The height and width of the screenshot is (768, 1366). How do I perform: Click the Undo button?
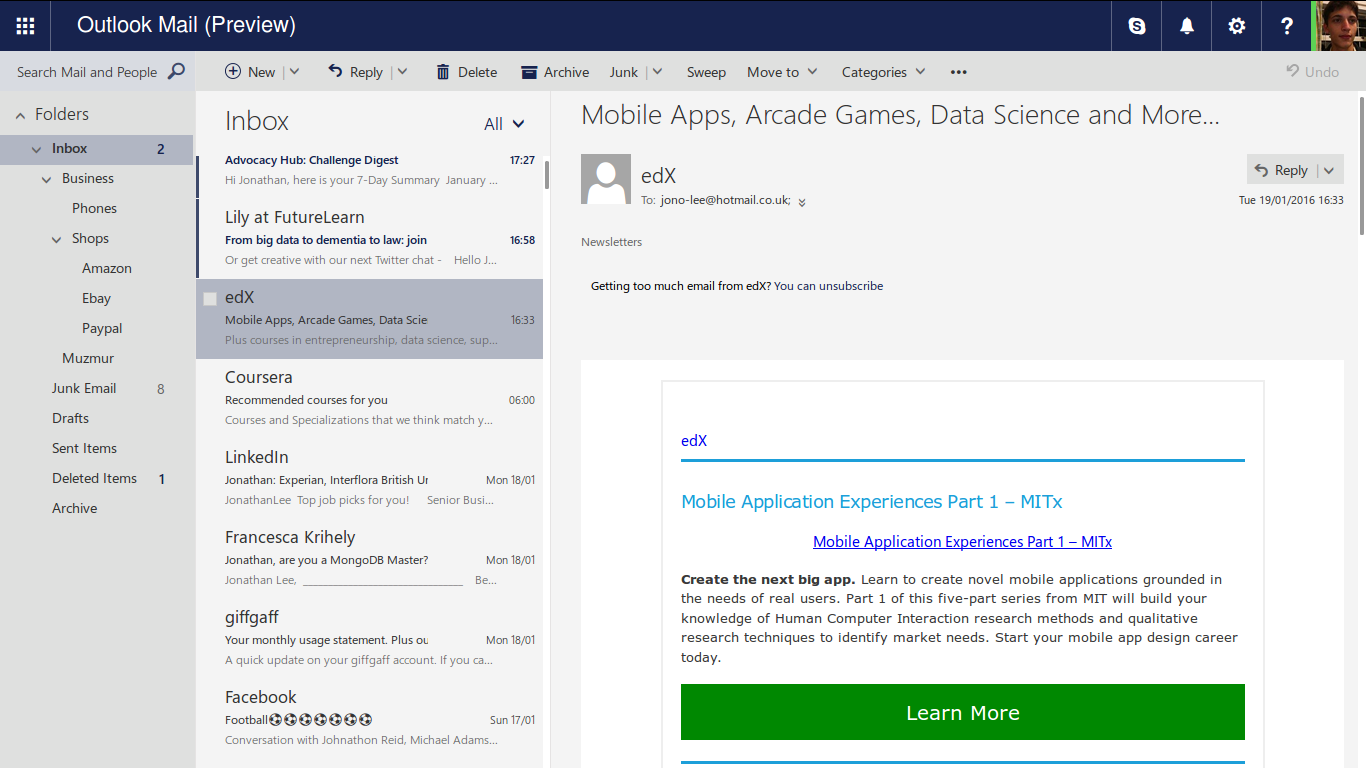tap(1313, 72)
